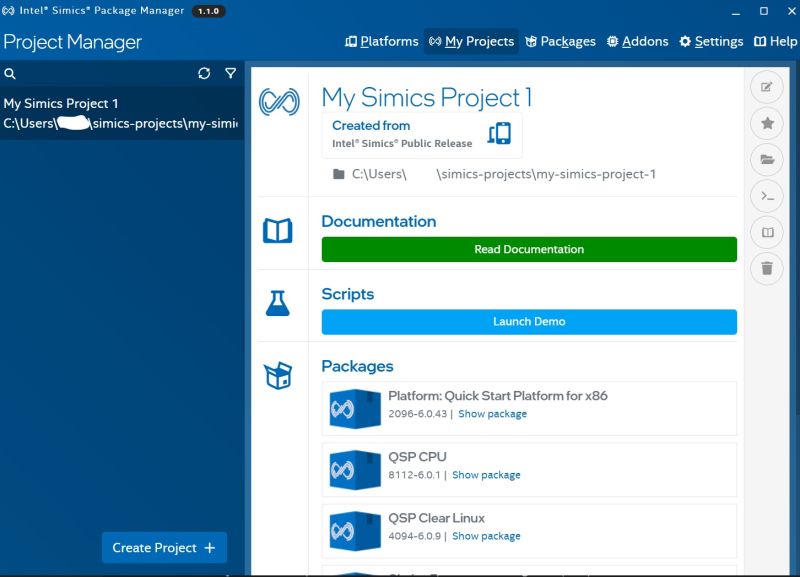Click the Read Documentation button

(528, 249)
